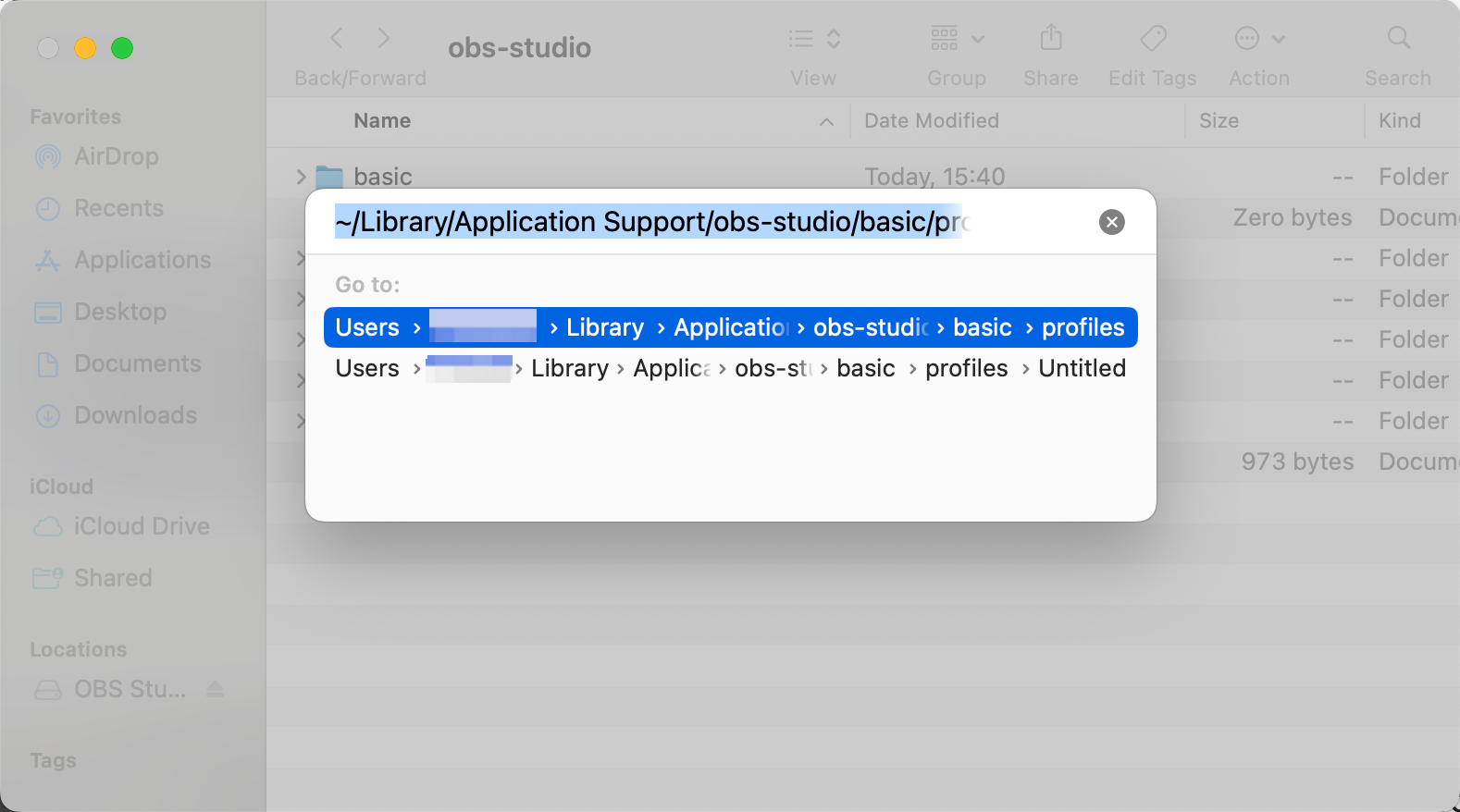1460x812 pixels.
Task: Click the Search magnifier icon
Action: 1398,39
